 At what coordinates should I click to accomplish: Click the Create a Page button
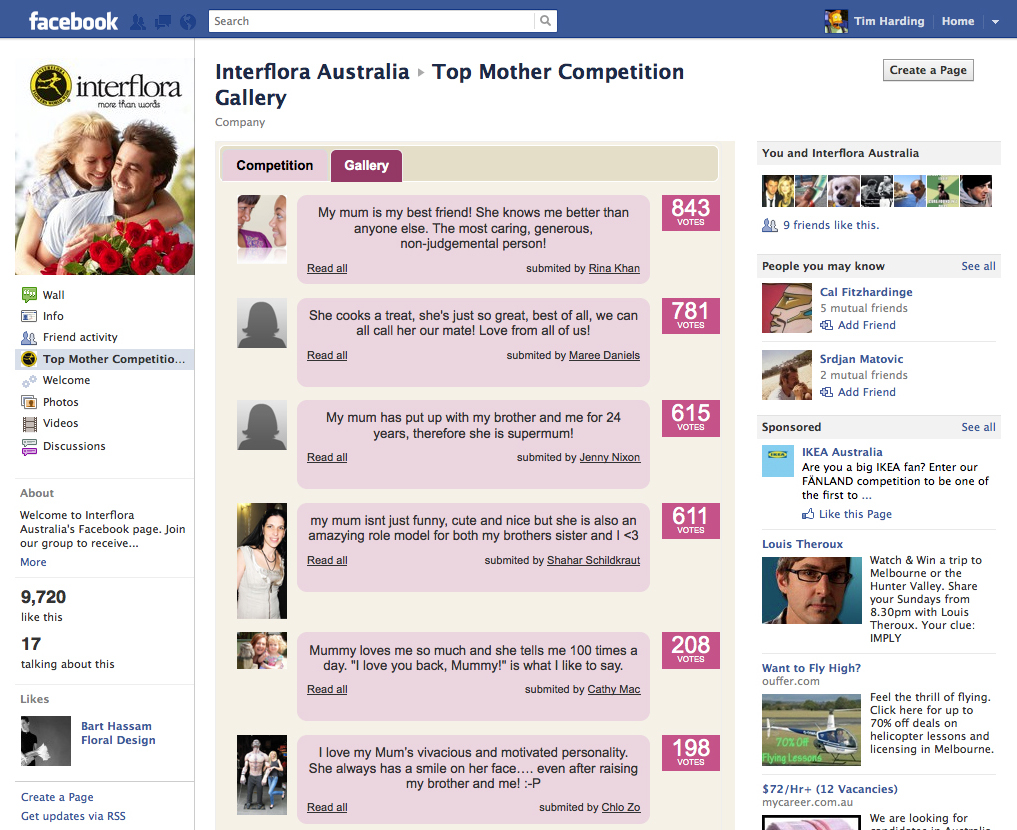click(927, 70)
